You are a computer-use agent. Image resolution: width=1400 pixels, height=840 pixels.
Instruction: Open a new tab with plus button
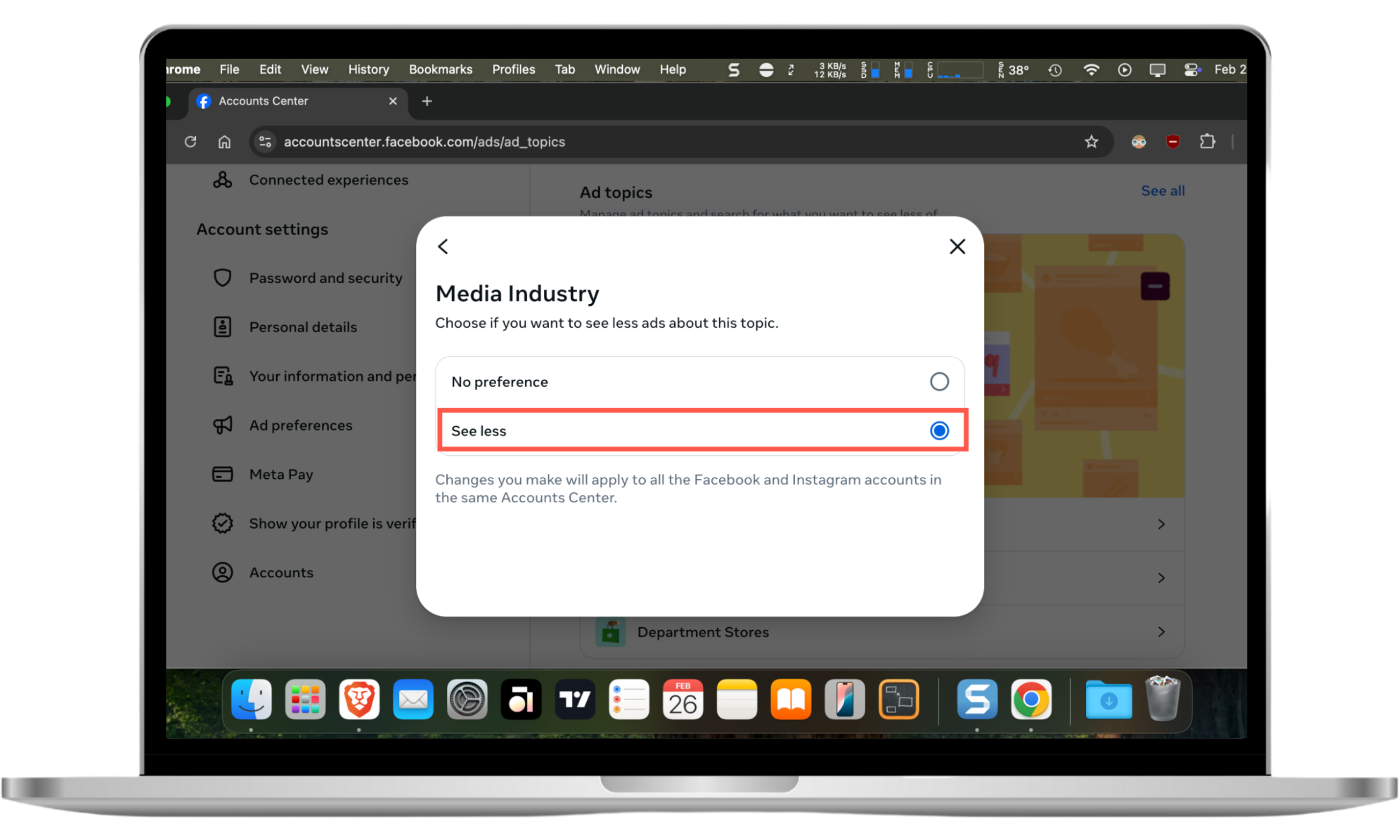[427, 101]
